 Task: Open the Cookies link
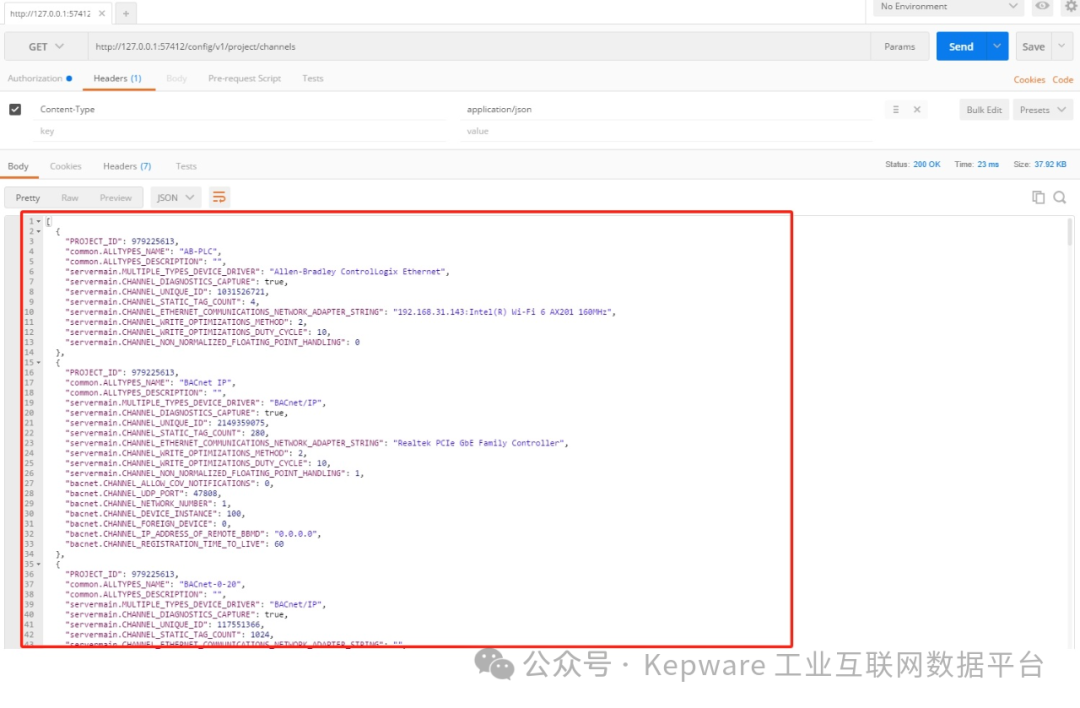point(1029,80)
